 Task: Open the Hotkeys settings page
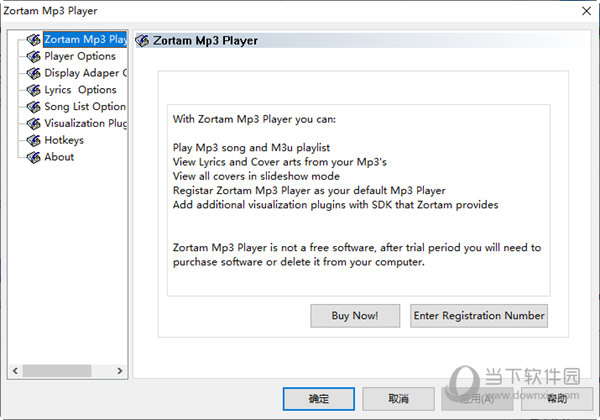64,140
